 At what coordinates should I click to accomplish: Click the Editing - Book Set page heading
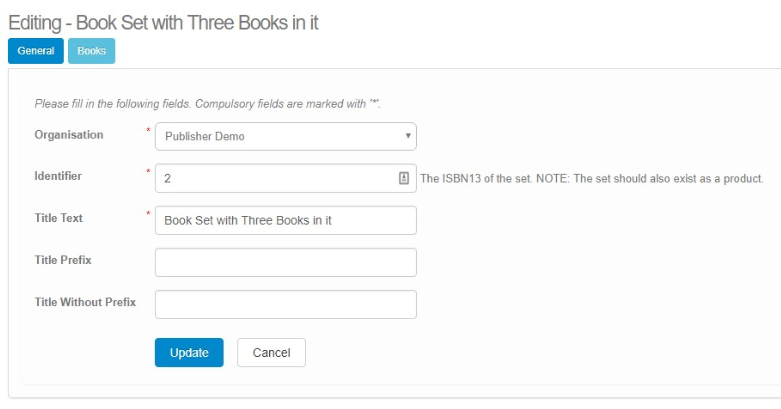[163, 21]
